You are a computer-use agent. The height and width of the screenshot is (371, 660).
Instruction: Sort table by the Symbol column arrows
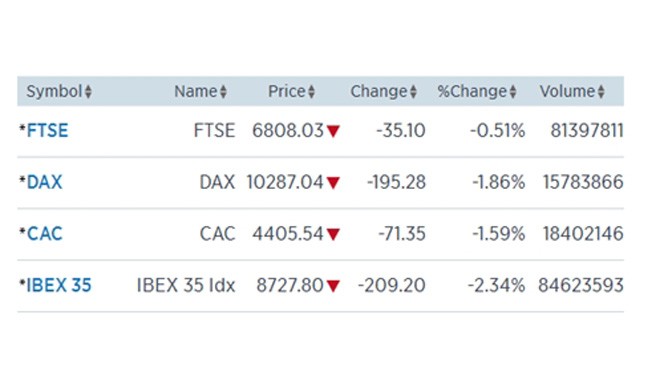(88, 92)
